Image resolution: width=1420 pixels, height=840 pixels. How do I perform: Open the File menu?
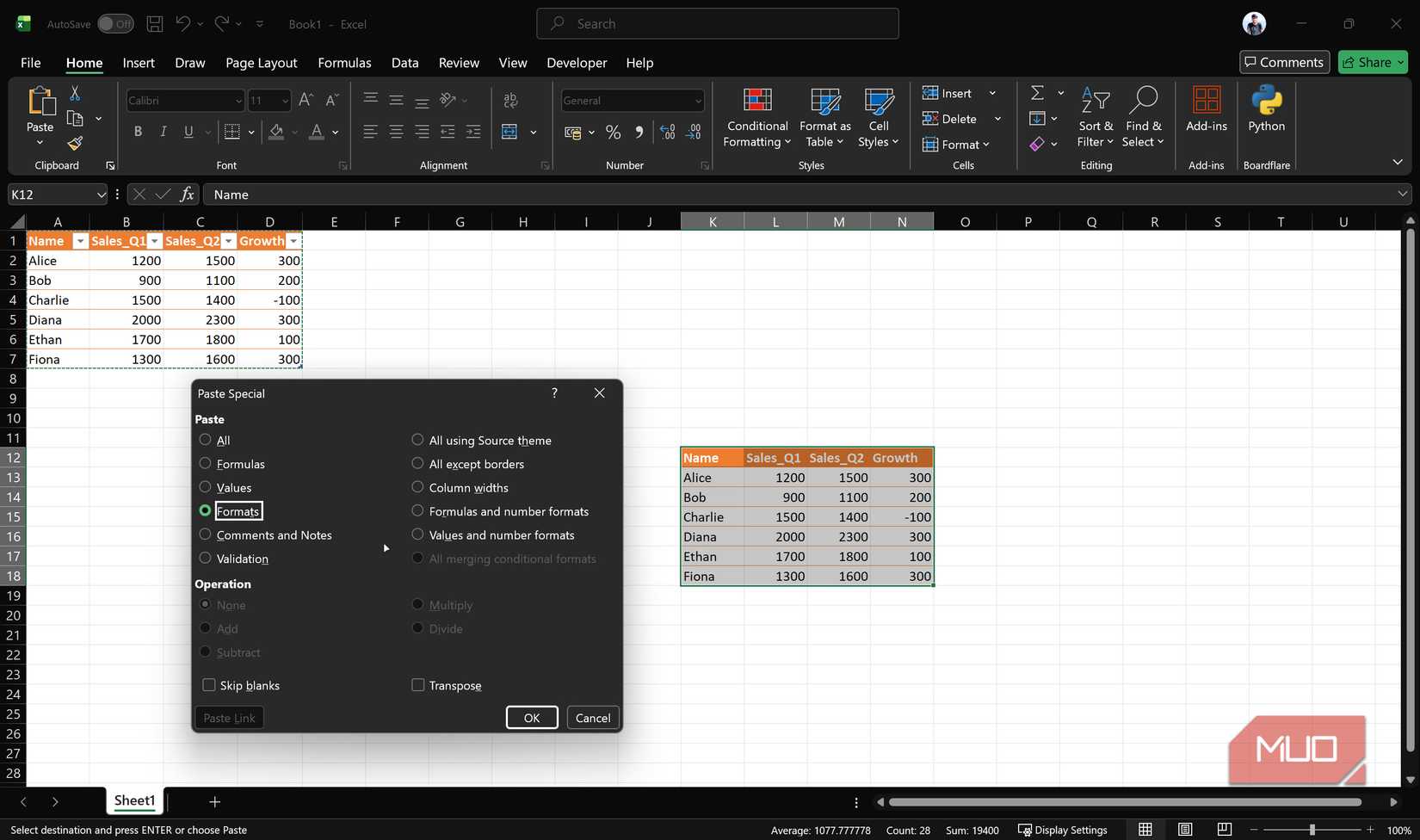click(x=31, y=63)
